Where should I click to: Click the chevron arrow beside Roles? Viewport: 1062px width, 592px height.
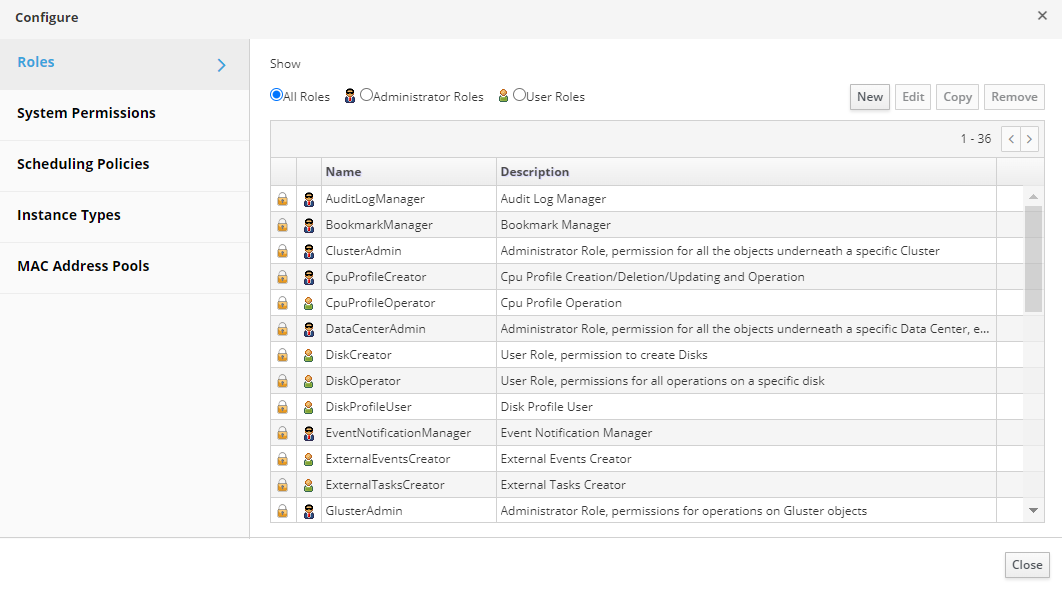tap(221, 65)
